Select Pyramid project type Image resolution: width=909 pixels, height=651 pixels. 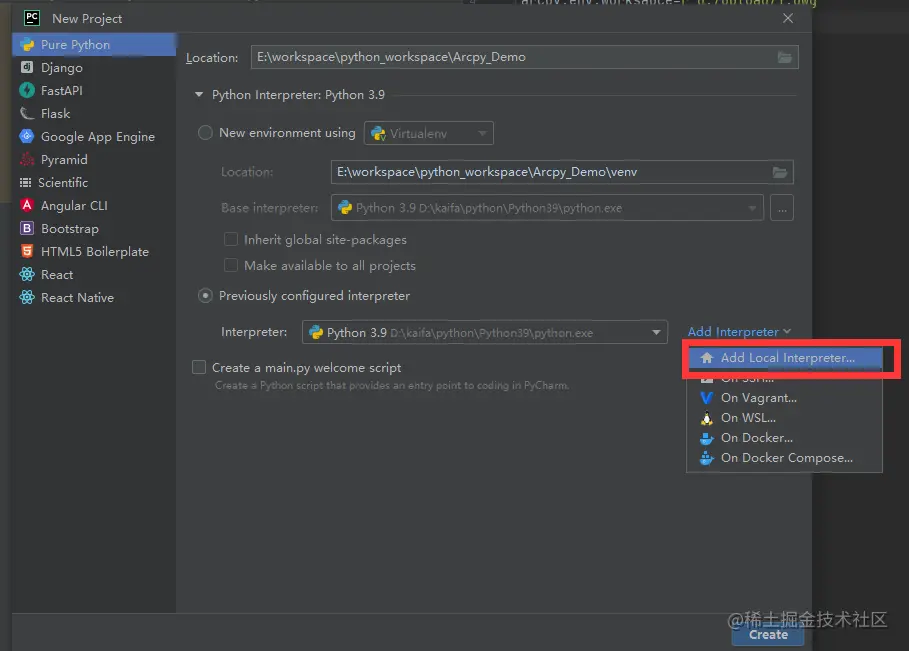click(x=94, y=159)
